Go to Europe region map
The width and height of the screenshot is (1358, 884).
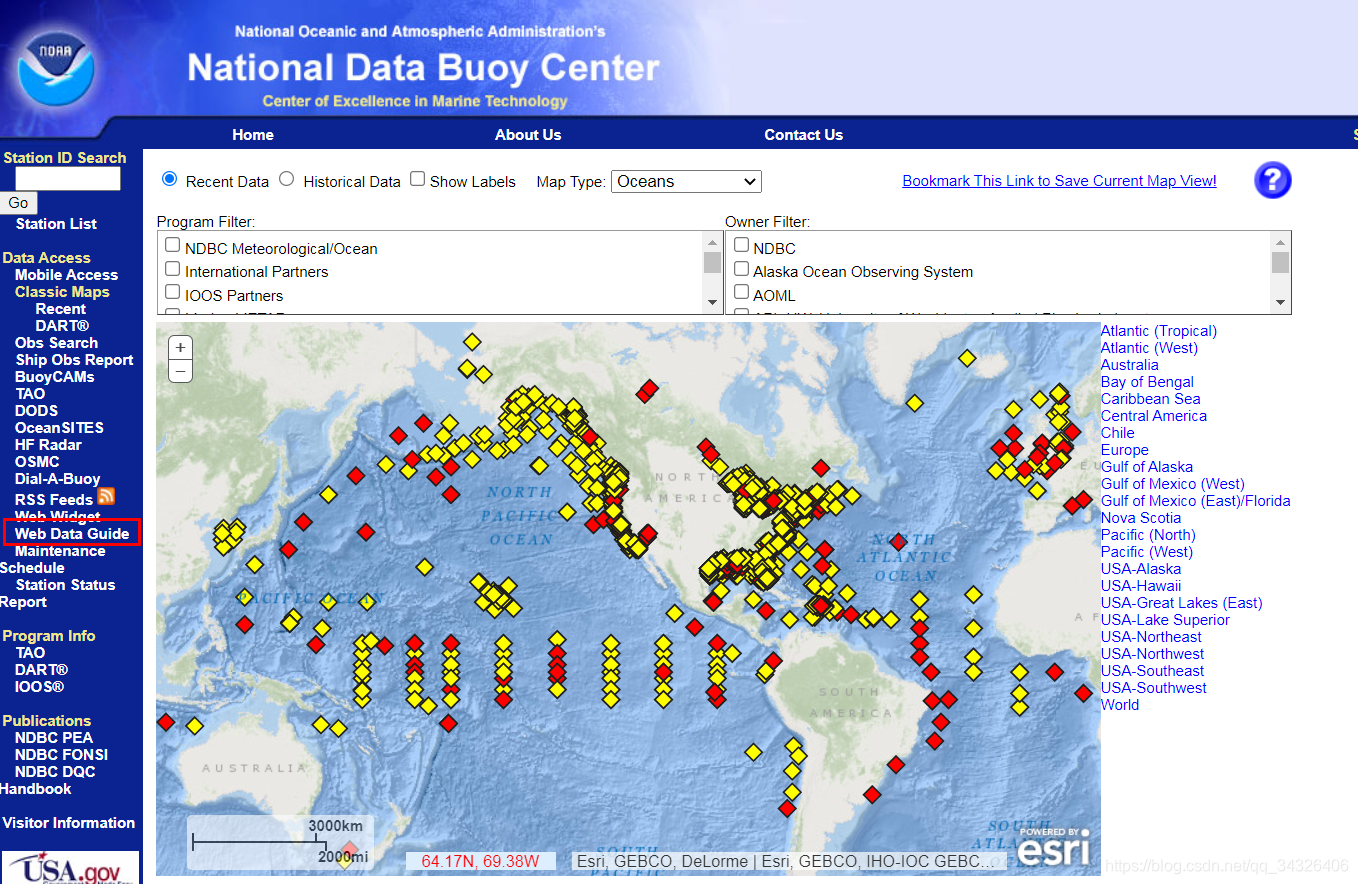click(1125, 450)
